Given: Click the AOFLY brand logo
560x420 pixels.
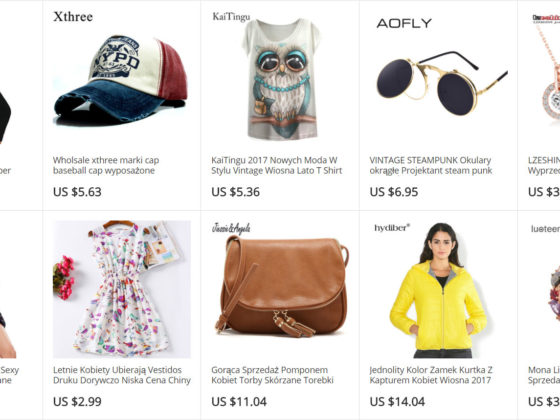Looking at the screenshot, I should coord(404,23).
